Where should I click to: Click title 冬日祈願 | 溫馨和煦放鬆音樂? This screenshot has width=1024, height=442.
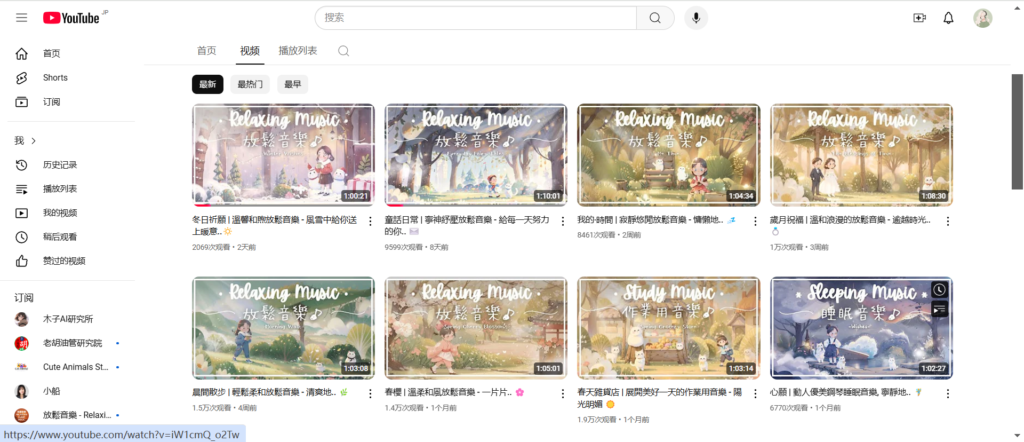click(x=273, y=226)
